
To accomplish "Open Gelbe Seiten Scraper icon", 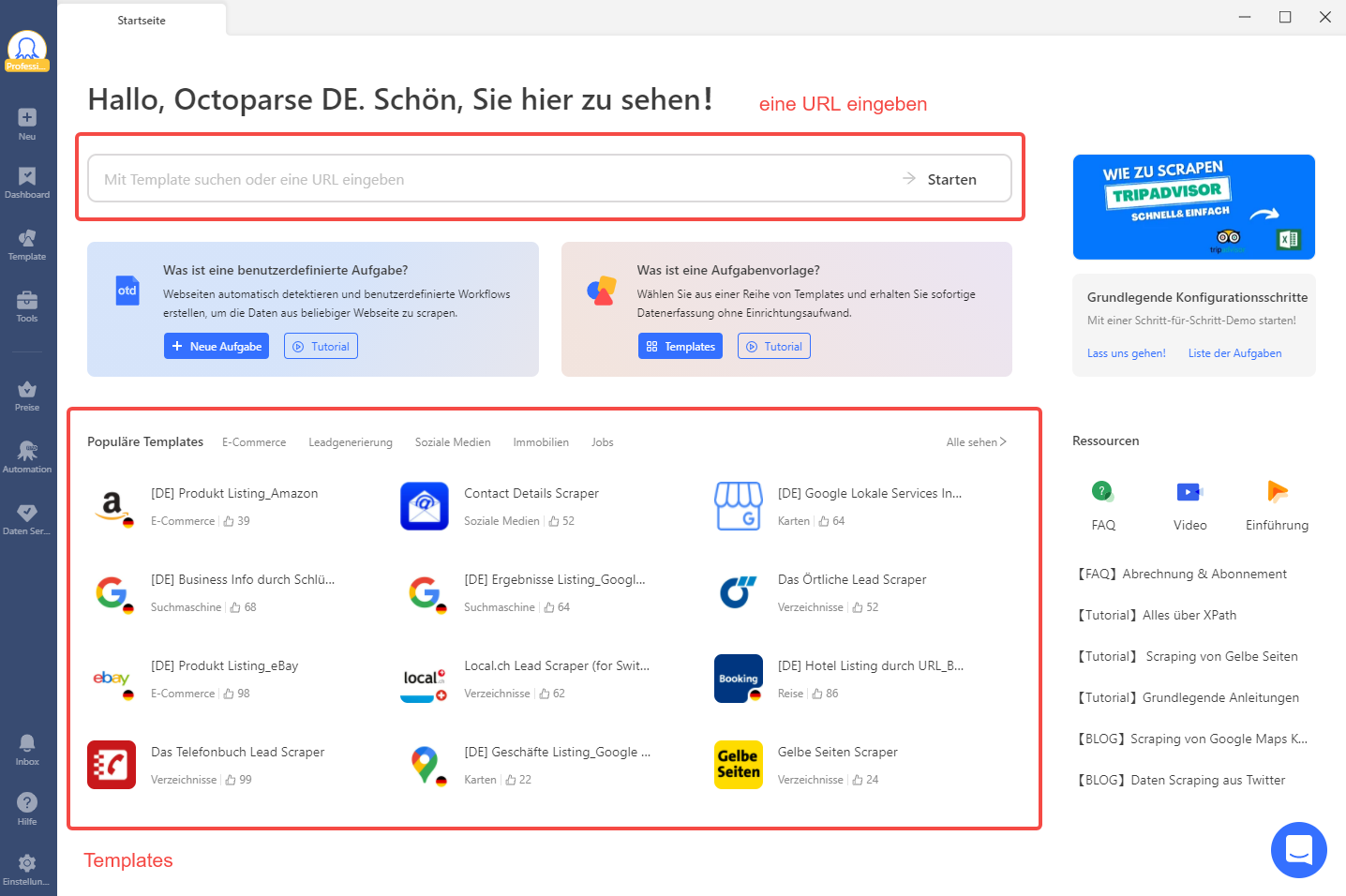I will tap(739, 765).
